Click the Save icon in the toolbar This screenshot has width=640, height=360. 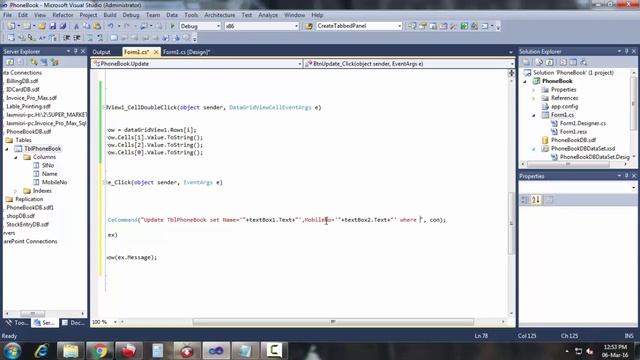pos(53,26)
